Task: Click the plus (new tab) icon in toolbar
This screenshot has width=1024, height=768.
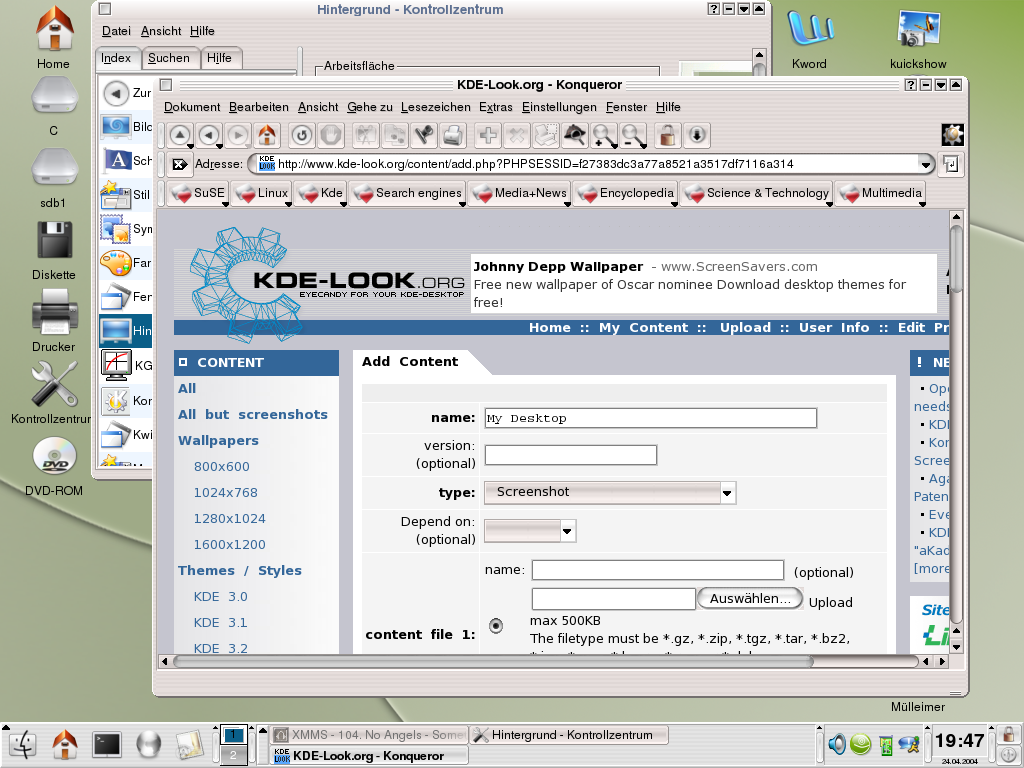Action: tap(488, 135)
